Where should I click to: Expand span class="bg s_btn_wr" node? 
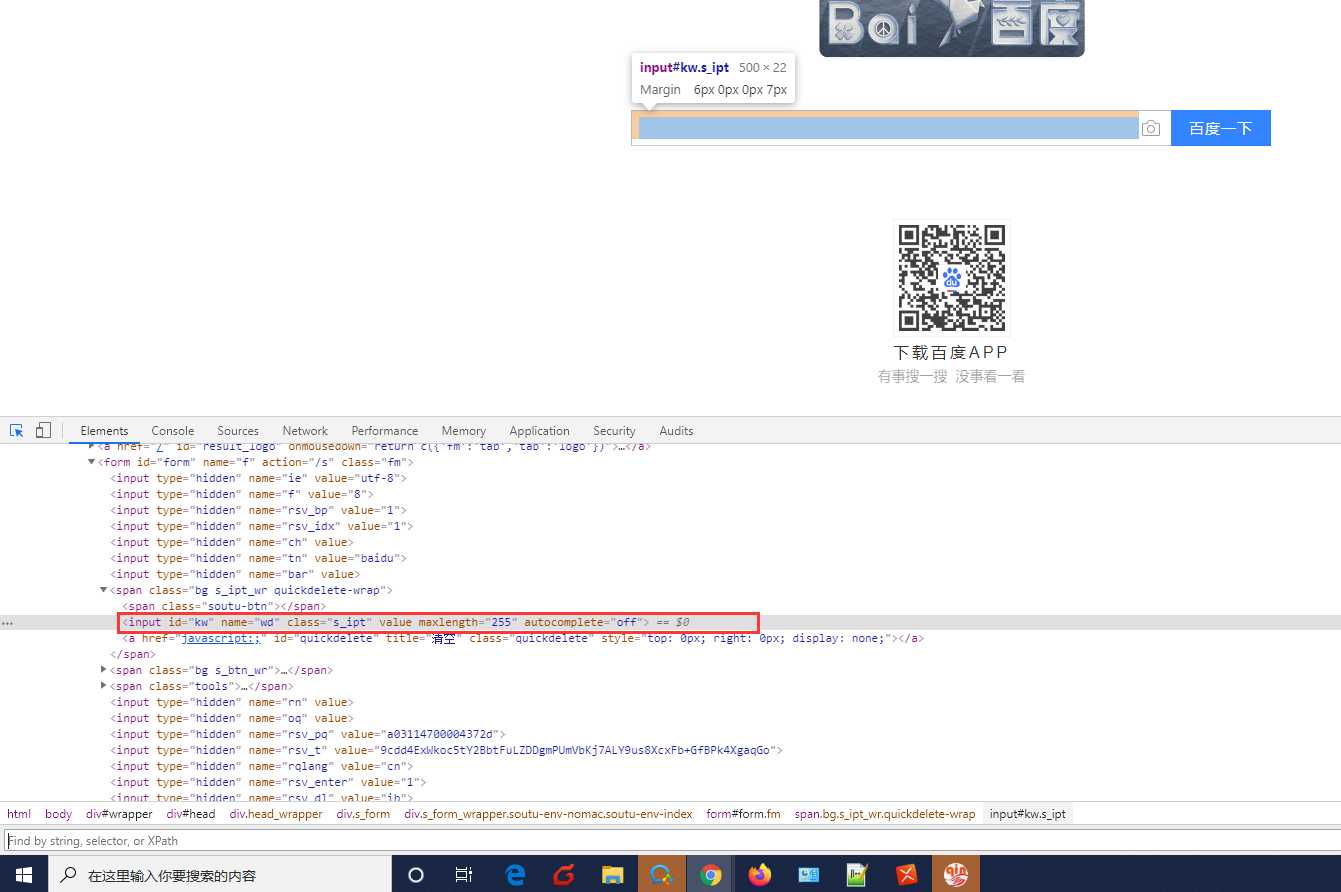[x=104, y=670]
